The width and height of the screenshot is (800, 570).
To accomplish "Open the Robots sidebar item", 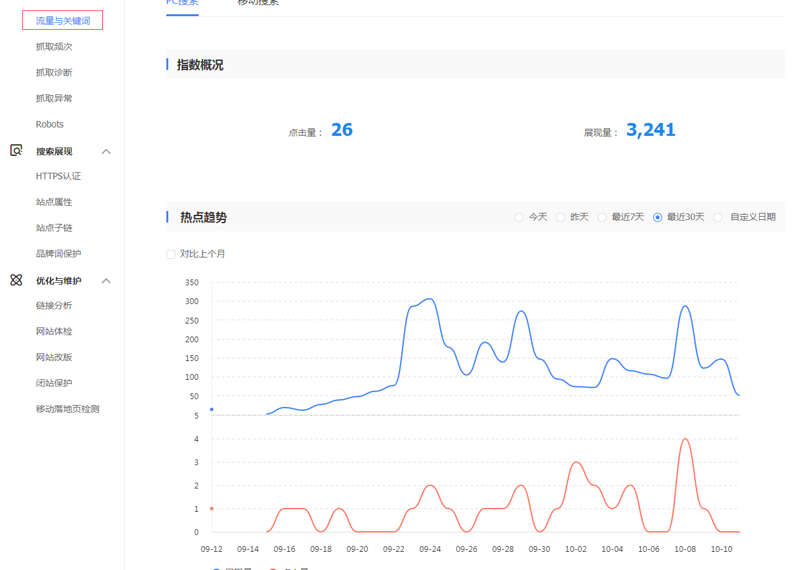I will pos(50,125).
